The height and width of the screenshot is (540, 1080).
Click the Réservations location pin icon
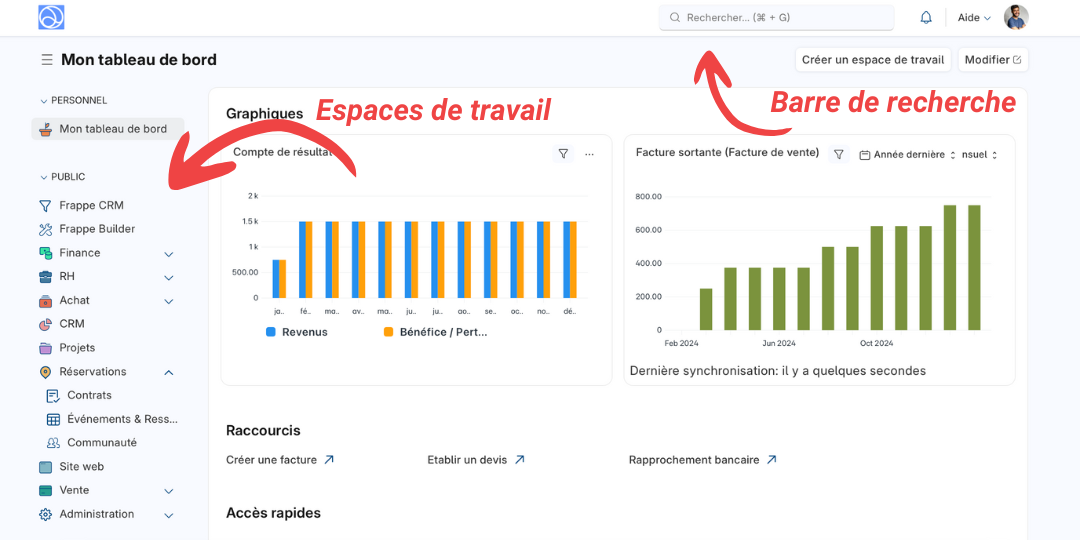(45, 372)
